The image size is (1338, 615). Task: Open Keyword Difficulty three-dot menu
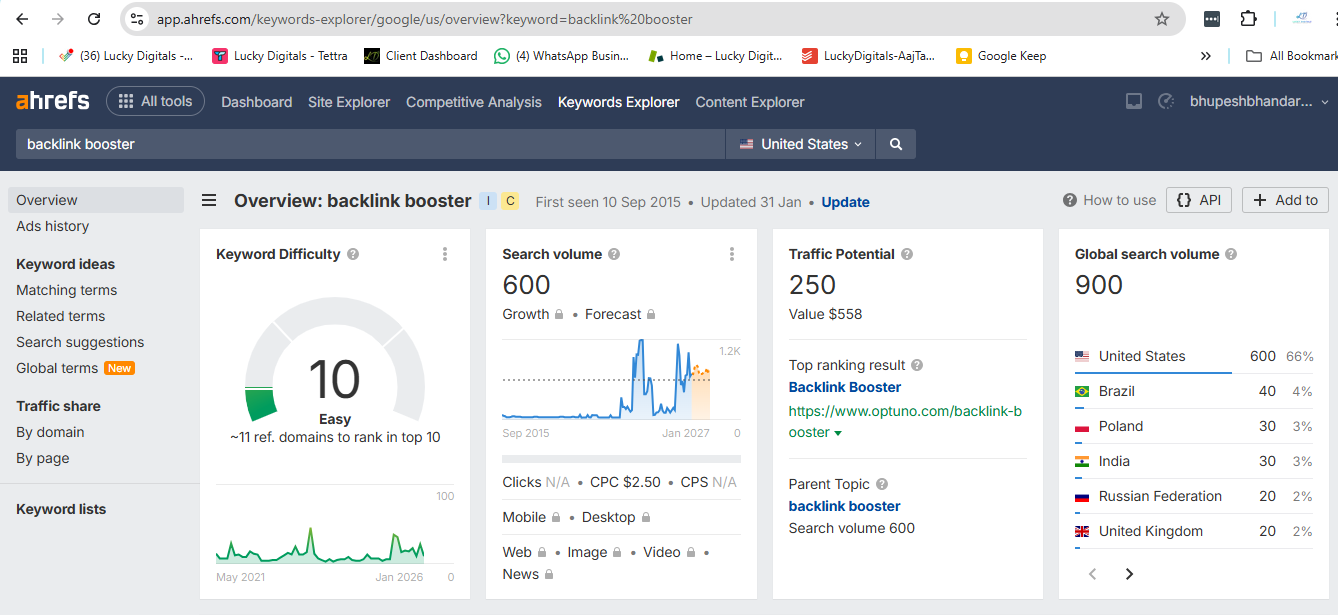[x=445, y=254]
